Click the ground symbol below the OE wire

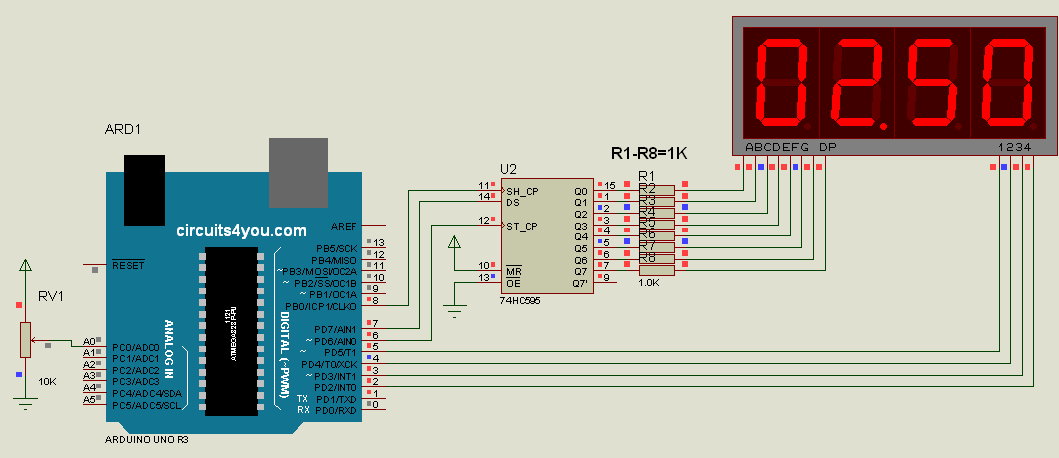pyautogui.click(x=455, y=312)
